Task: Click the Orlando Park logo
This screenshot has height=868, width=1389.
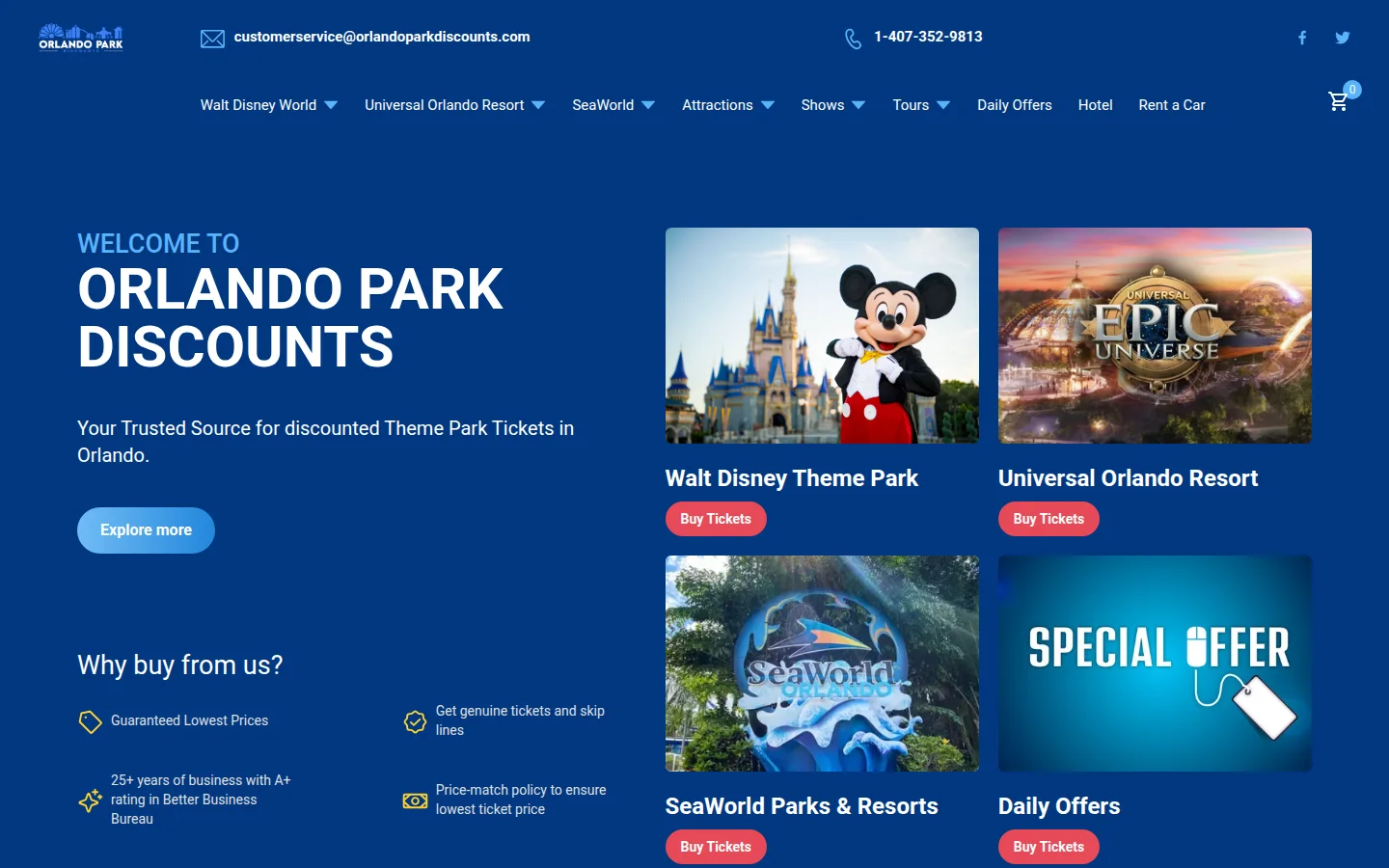Action: (x=81, y=38)
